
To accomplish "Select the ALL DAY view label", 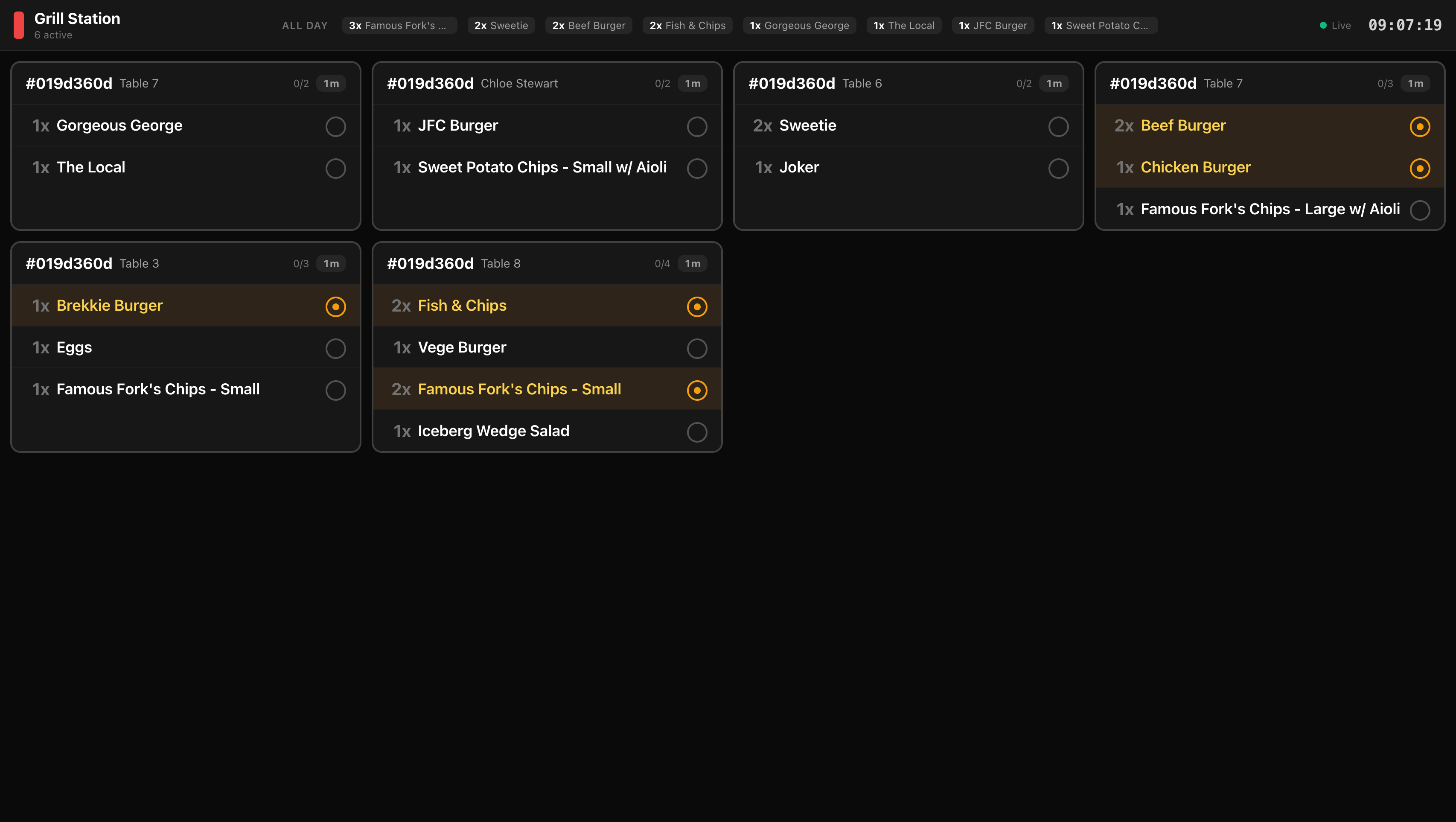I will [x=305, y=25].
